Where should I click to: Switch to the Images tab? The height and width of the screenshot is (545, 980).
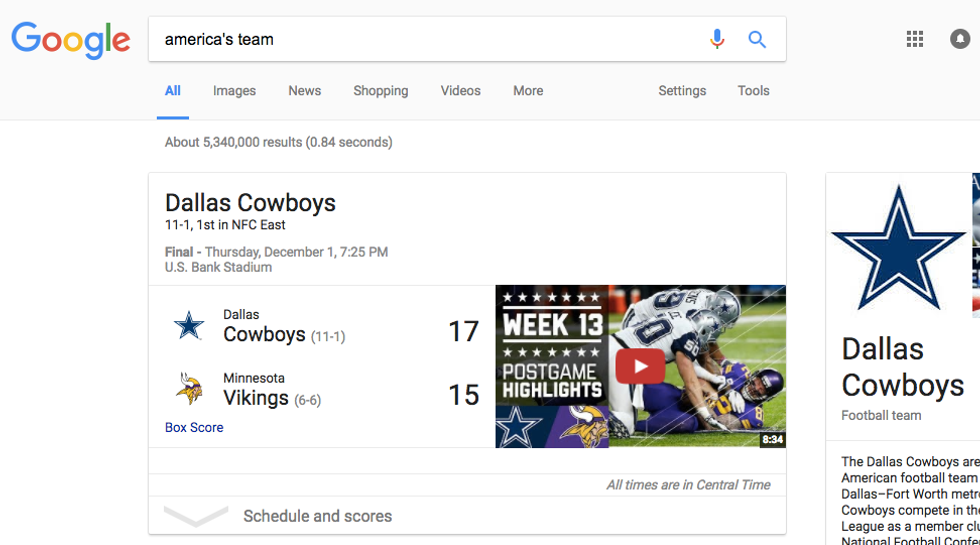tap(234, 91)
